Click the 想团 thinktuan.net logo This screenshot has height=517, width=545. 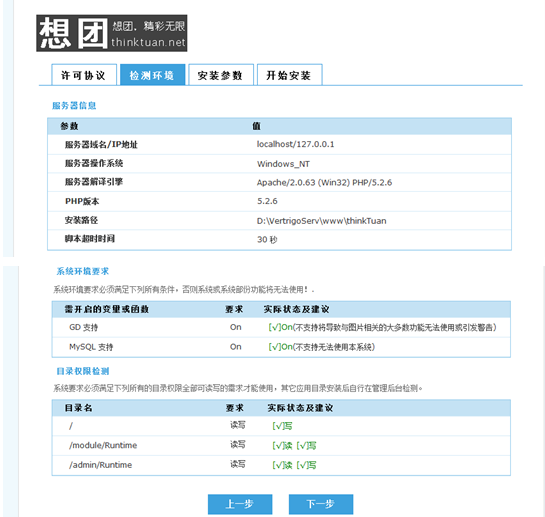point(112,33)
